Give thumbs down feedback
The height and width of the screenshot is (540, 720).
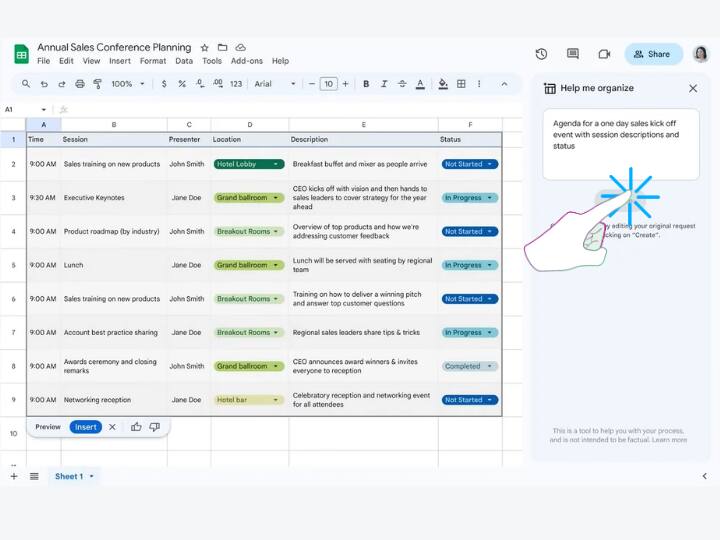[x=155, y=427]
